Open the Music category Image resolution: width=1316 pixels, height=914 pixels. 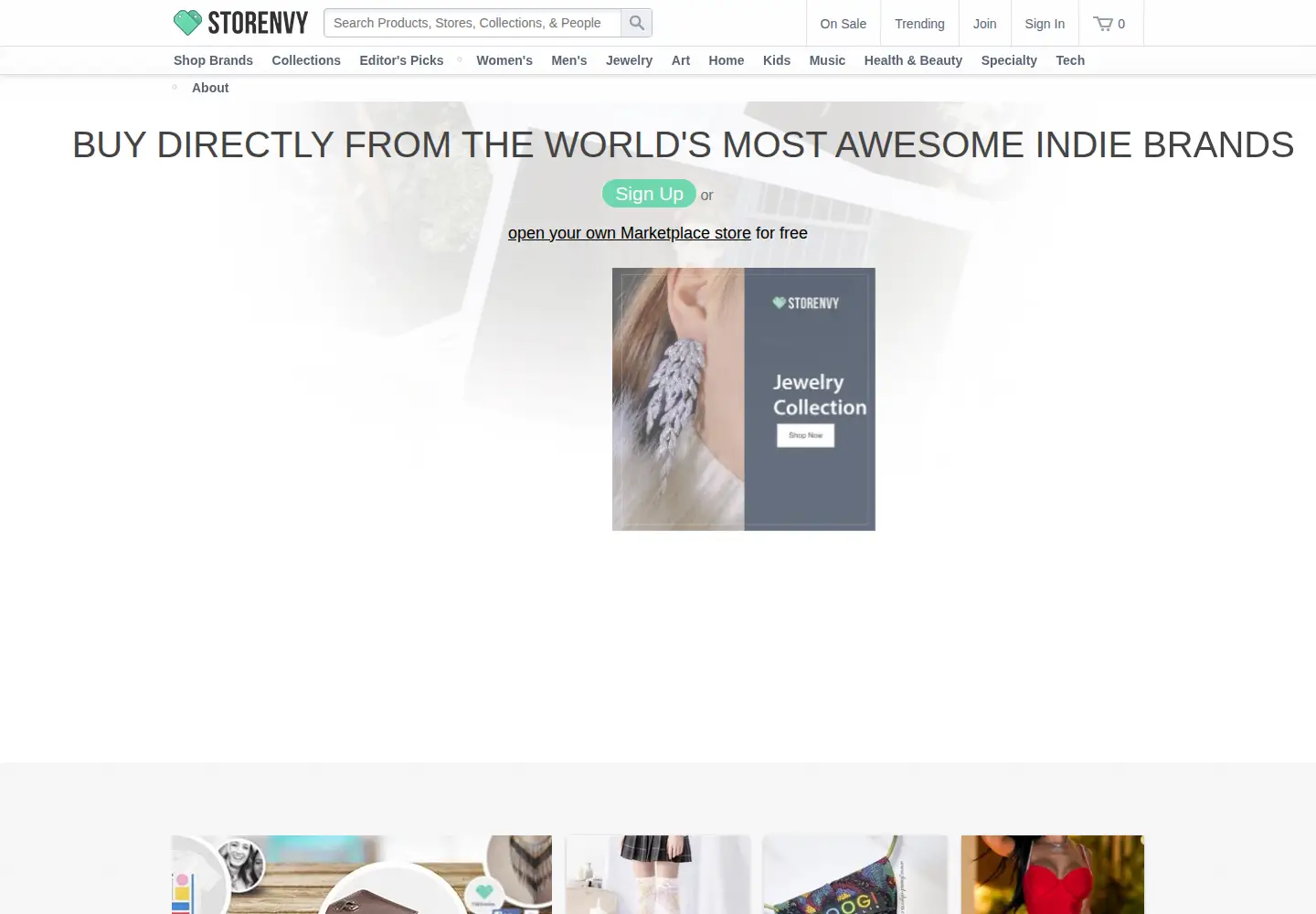click(827, 60)
